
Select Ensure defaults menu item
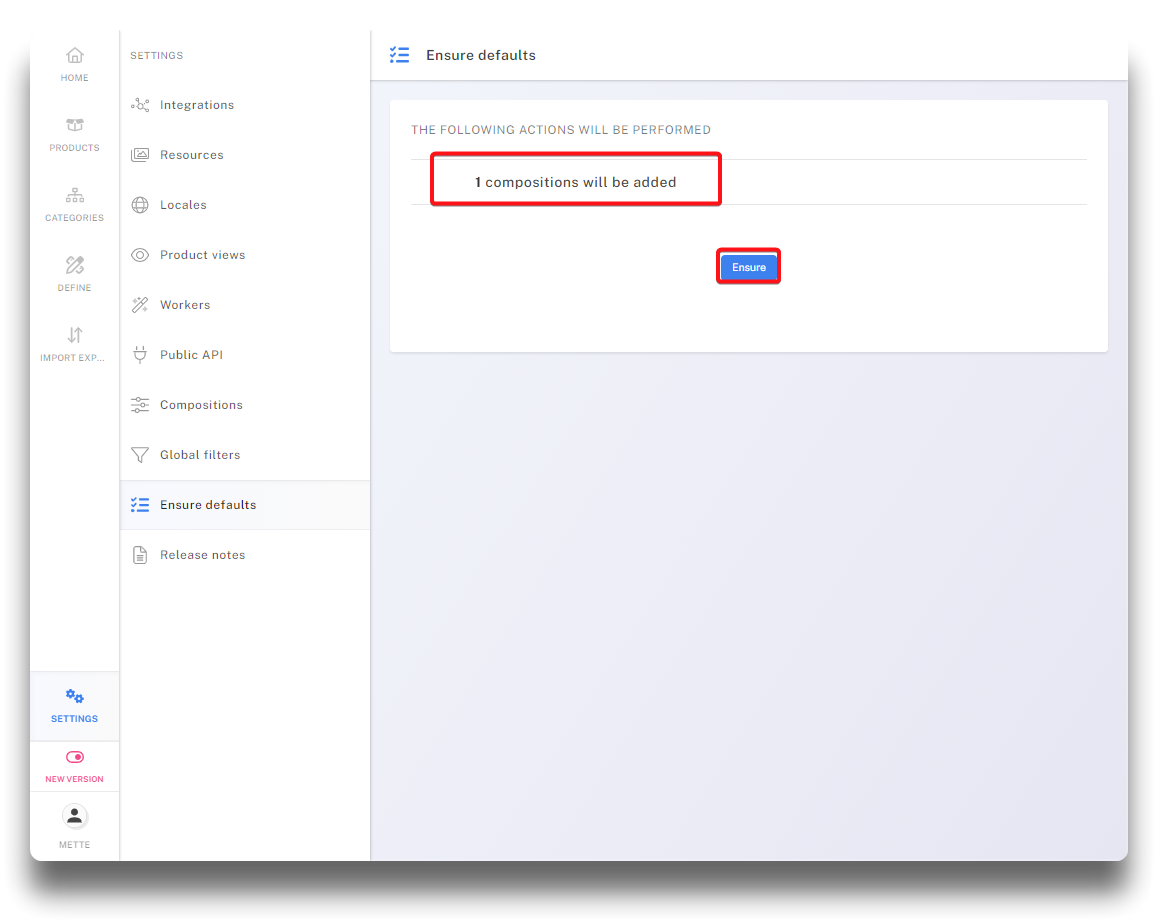pos(208,505)
